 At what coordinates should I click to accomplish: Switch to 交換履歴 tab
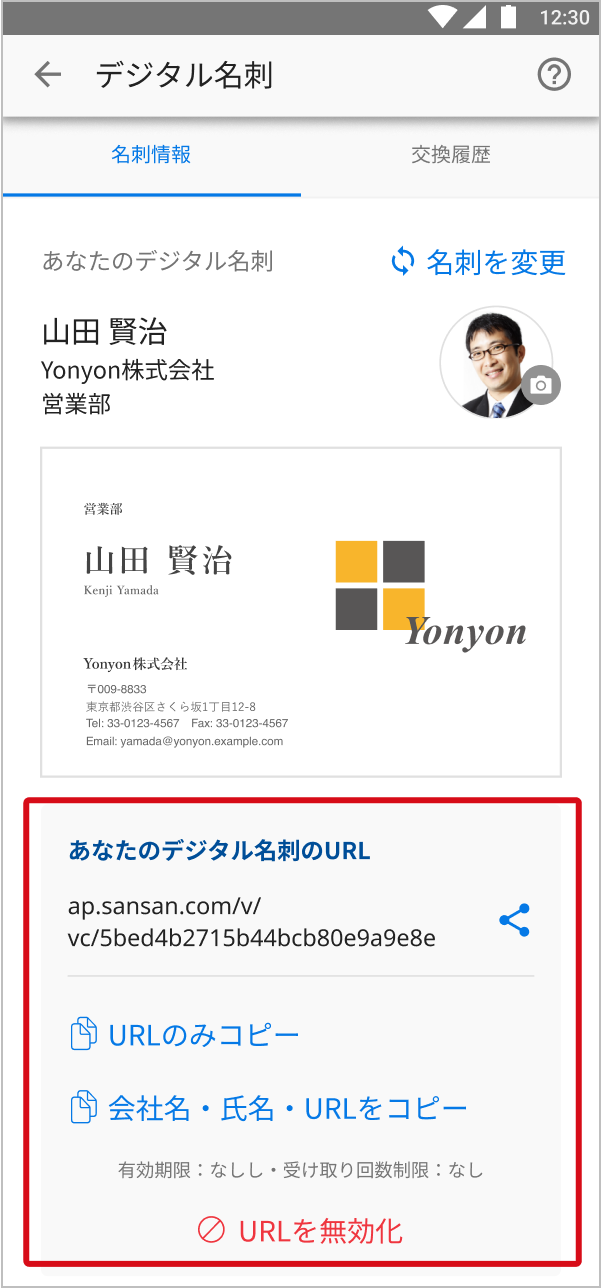[x=451, y=155]
